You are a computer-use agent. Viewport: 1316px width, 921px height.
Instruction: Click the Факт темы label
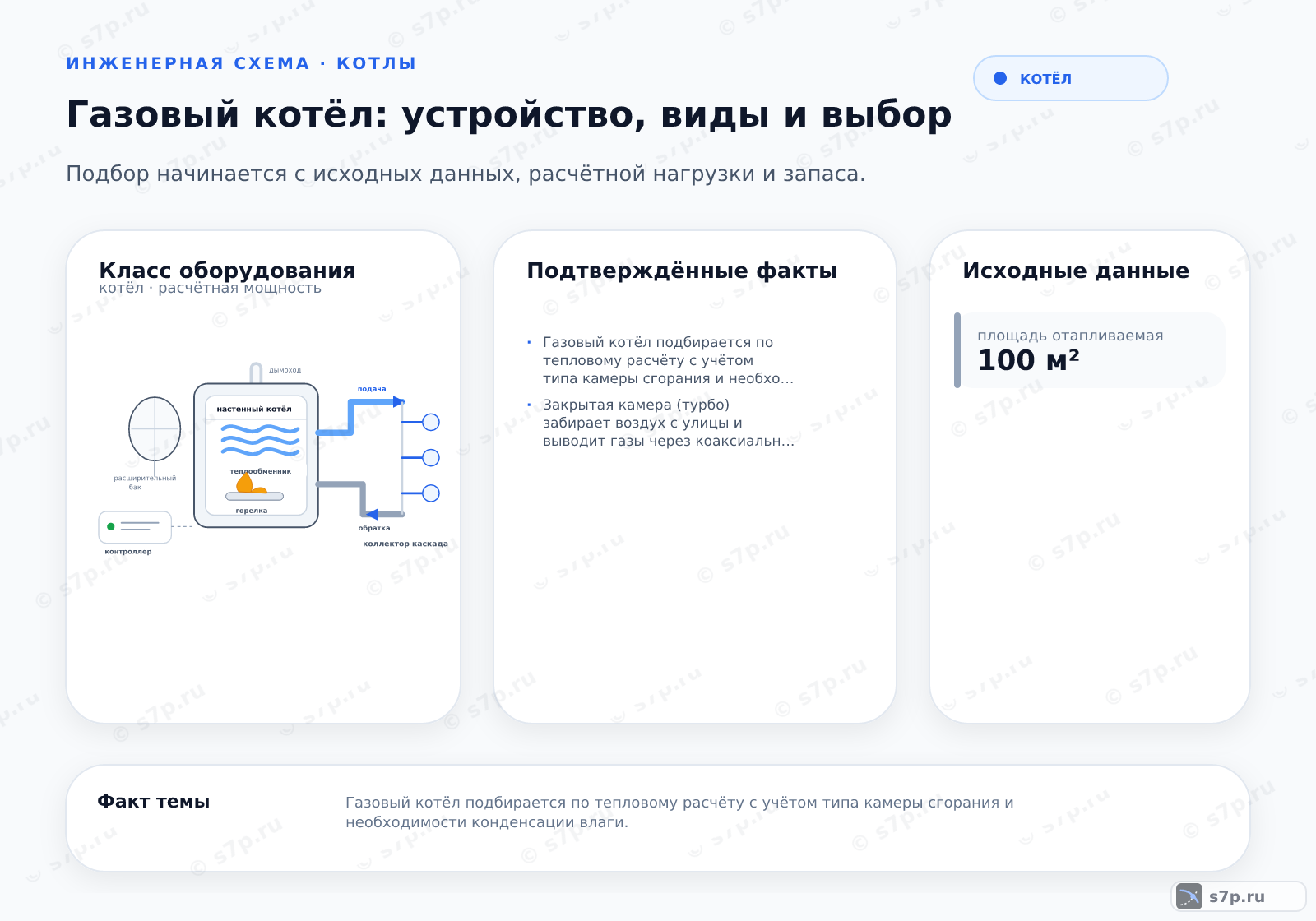click(154, 802)
